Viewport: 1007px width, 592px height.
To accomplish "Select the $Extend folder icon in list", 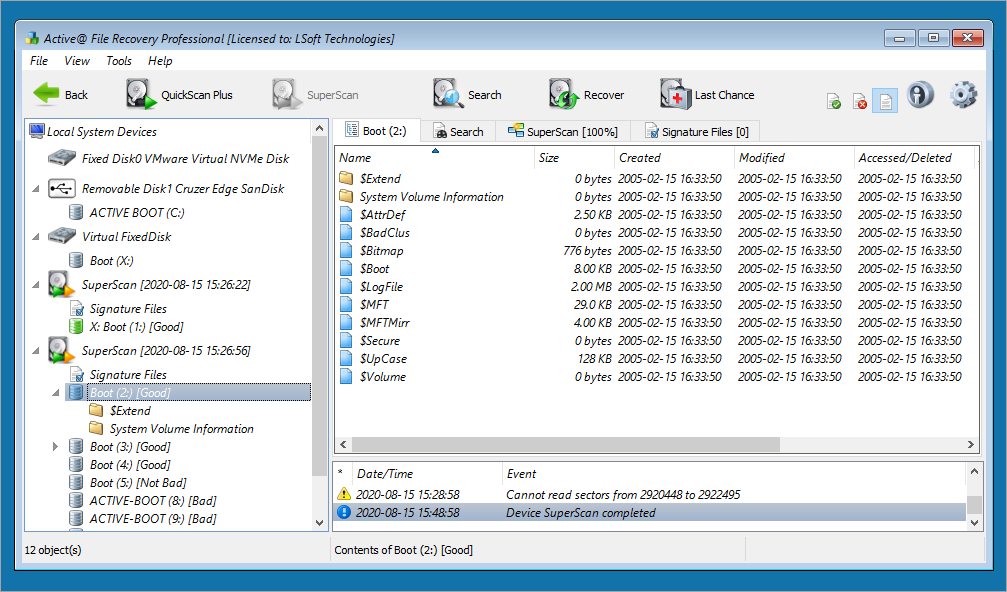I will [x=346, y=178].
